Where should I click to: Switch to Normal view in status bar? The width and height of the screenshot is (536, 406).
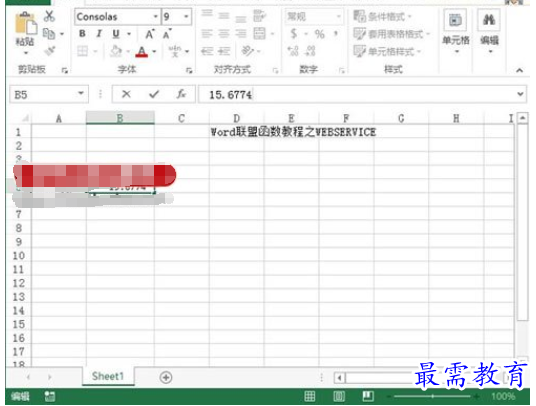click(310, 396)
